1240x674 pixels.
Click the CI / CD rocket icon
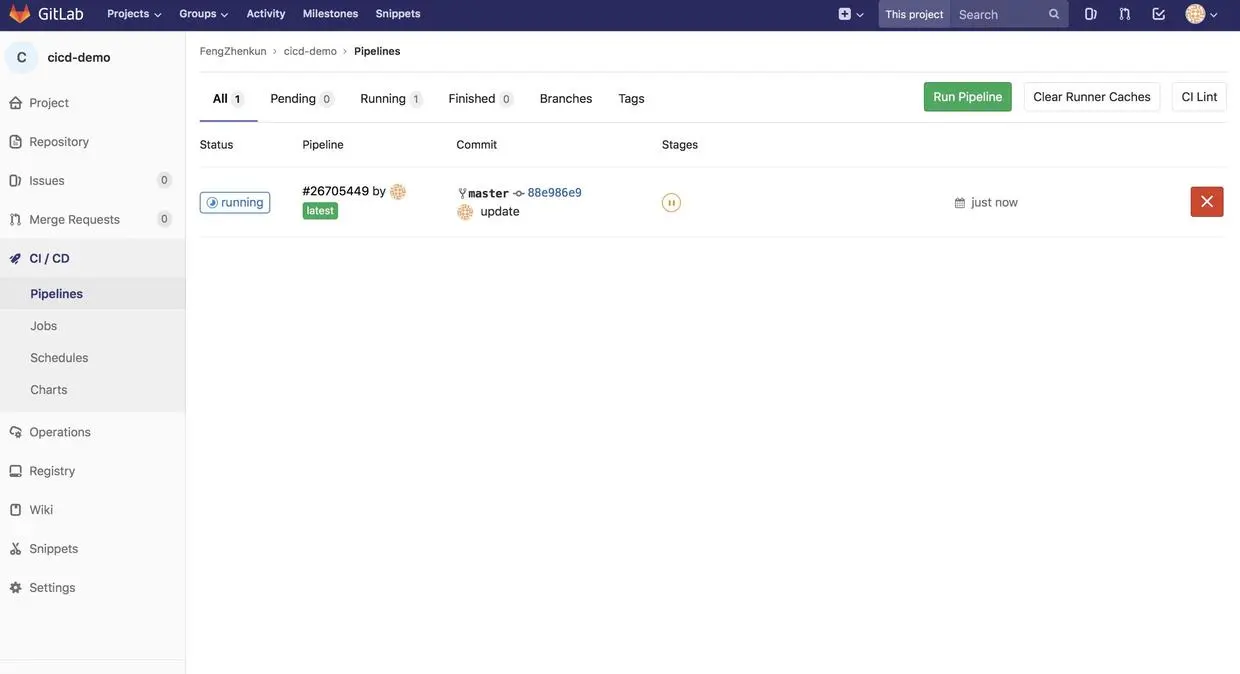15,258
